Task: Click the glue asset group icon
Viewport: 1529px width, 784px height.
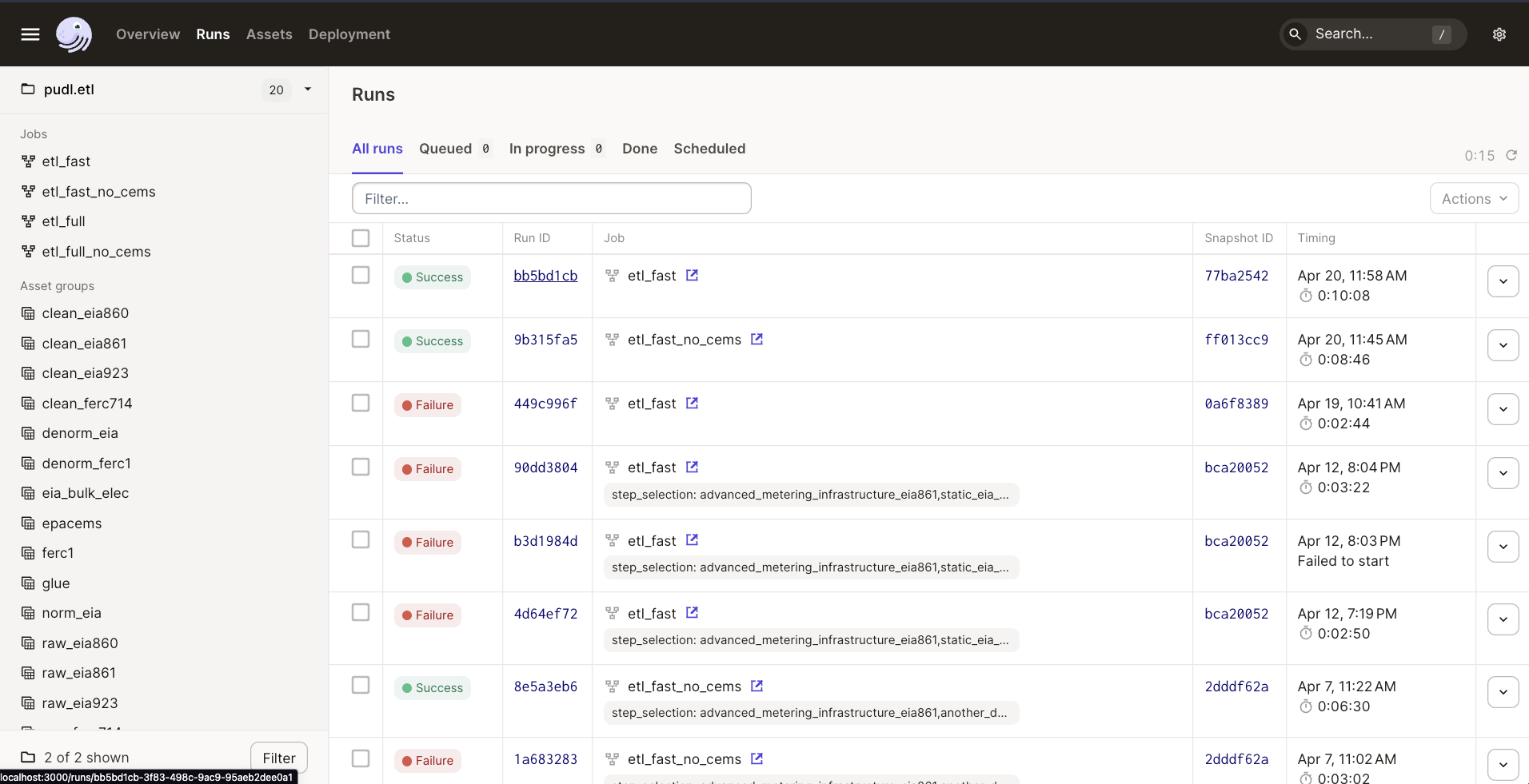Action: 28,583
